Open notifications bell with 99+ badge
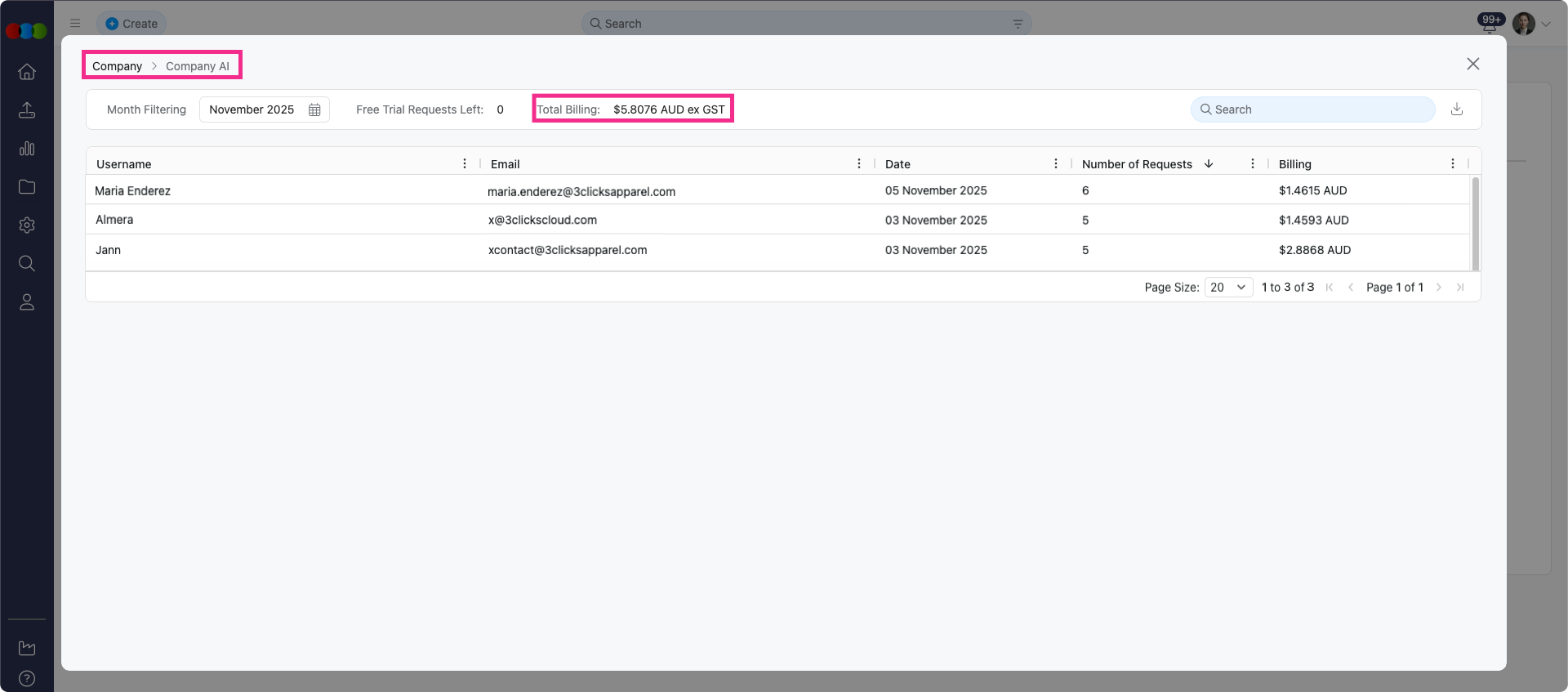The width and height of the screenshot is (1568, 692). (1490, 25)
